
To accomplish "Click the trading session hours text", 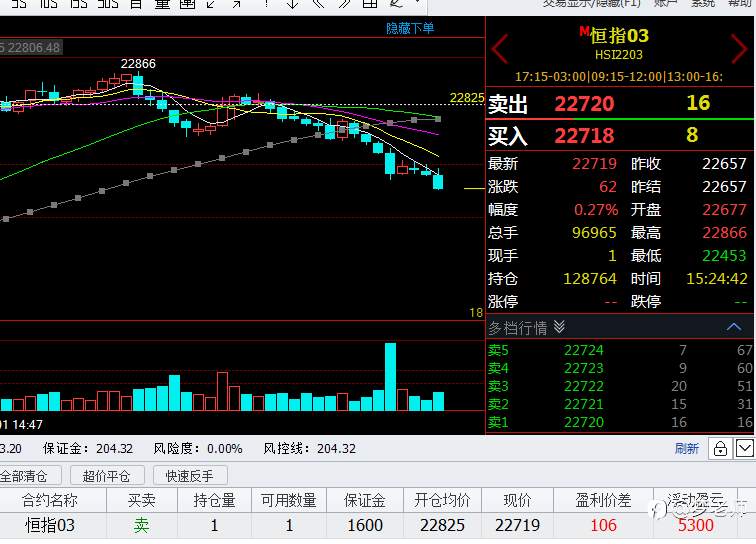I will [619, 77].
